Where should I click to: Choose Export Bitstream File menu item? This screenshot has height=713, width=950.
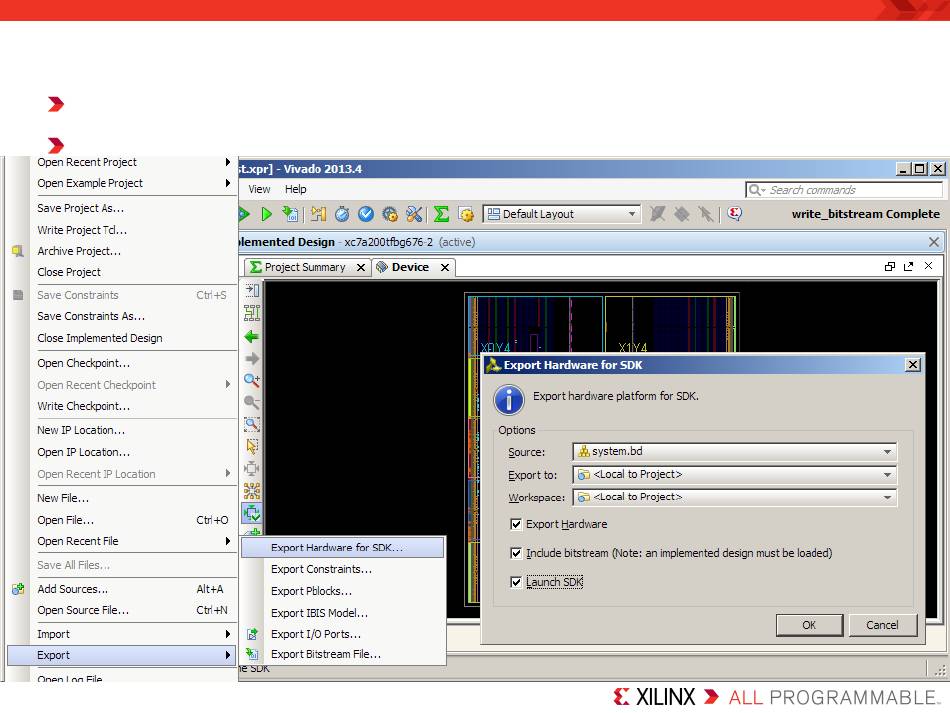click(x=343, y=654)
